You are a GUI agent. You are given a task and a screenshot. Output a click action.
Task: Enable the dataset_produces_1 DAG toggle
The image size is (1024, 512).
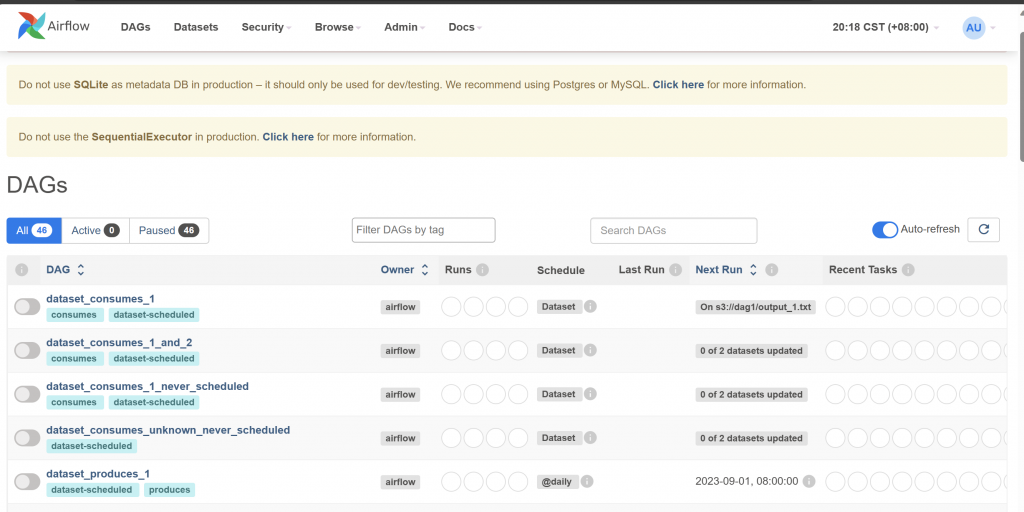click(27, 482)
